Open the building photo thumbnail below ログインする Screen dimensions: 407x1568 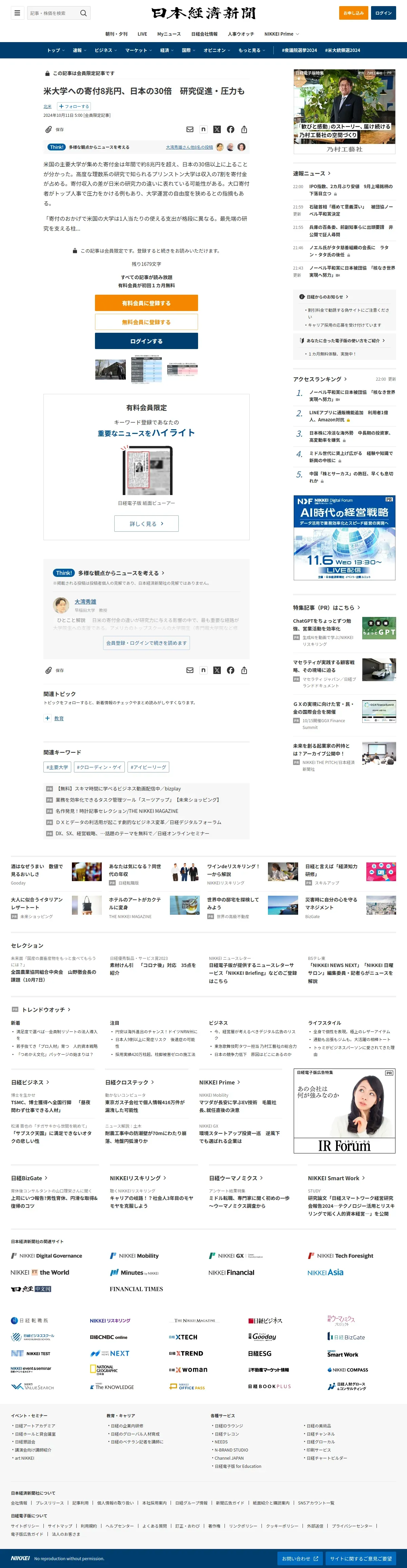[x=111, y=369]
